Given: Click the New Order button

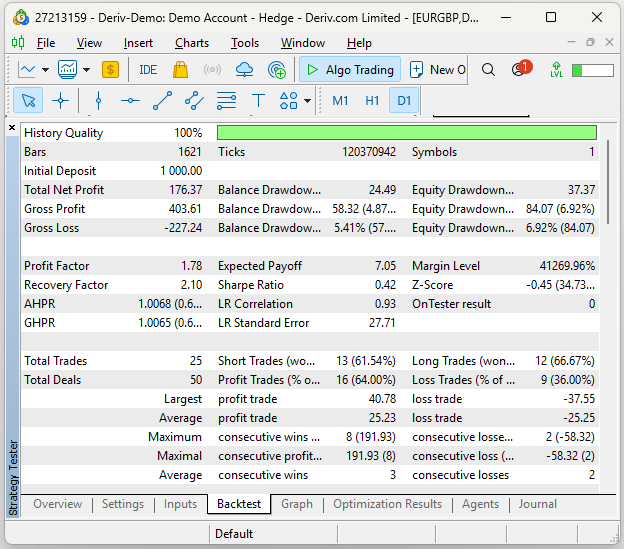Looking at the screenshot, I should (437, 70).
